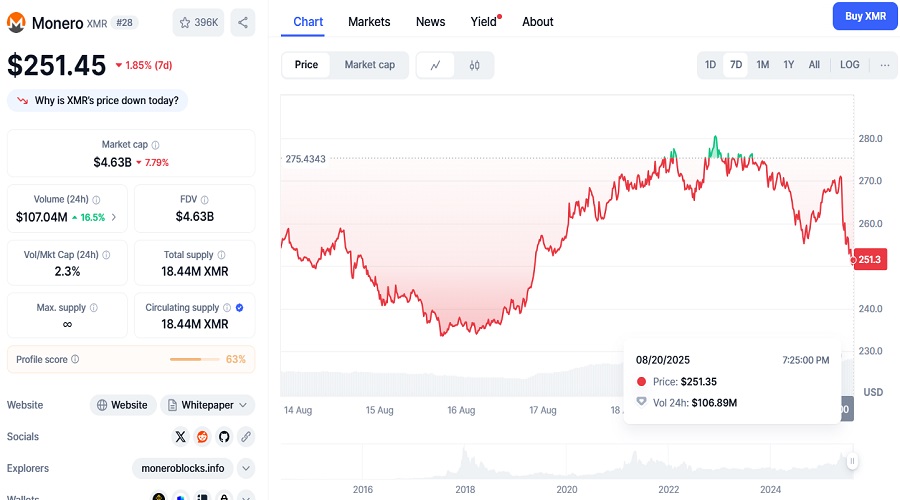Expand the Whitepaper dropdown
Image resolution: width=900 pixels, height=500 pixels.
208,405
